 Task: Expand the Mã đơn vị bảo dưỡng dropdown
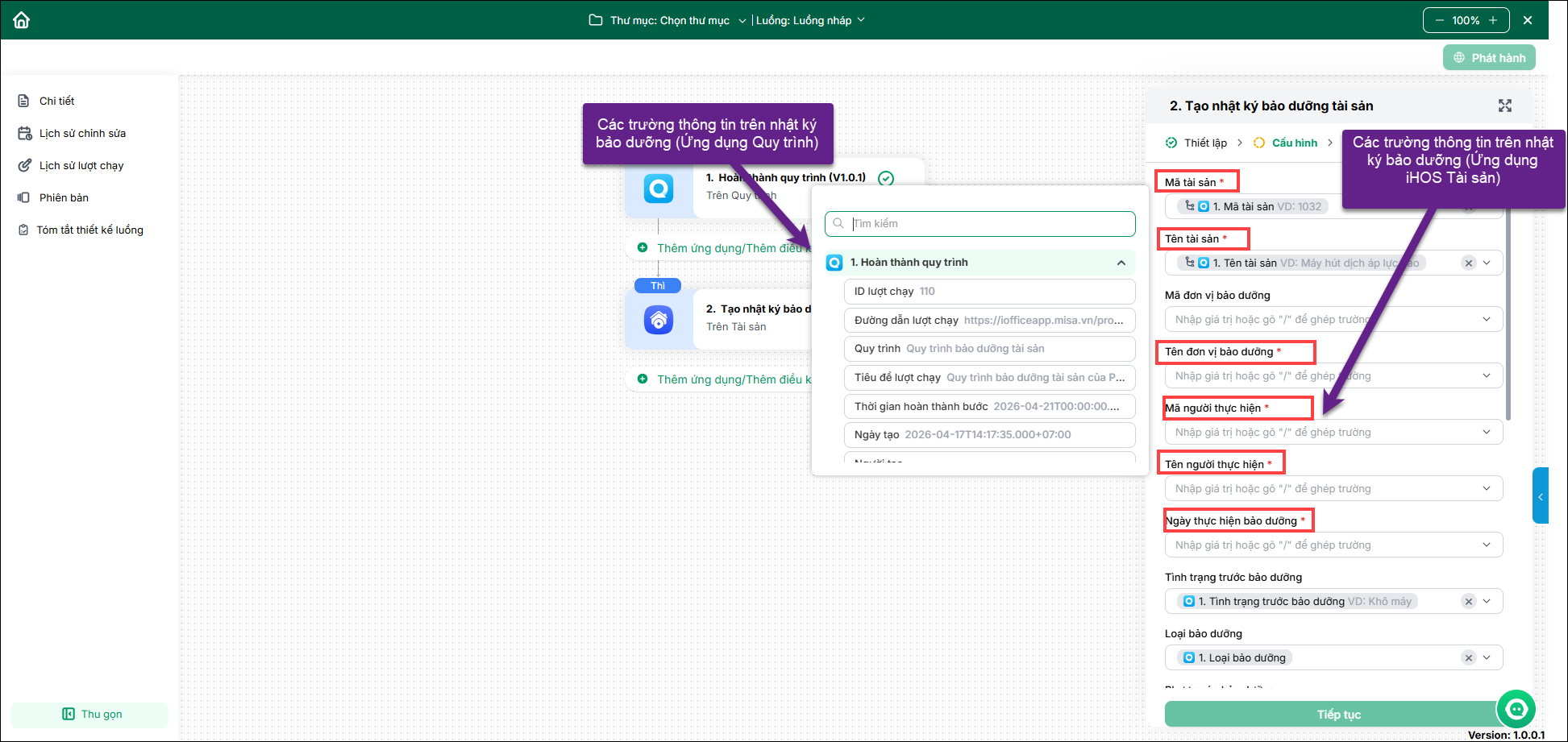click(1487, 320)
